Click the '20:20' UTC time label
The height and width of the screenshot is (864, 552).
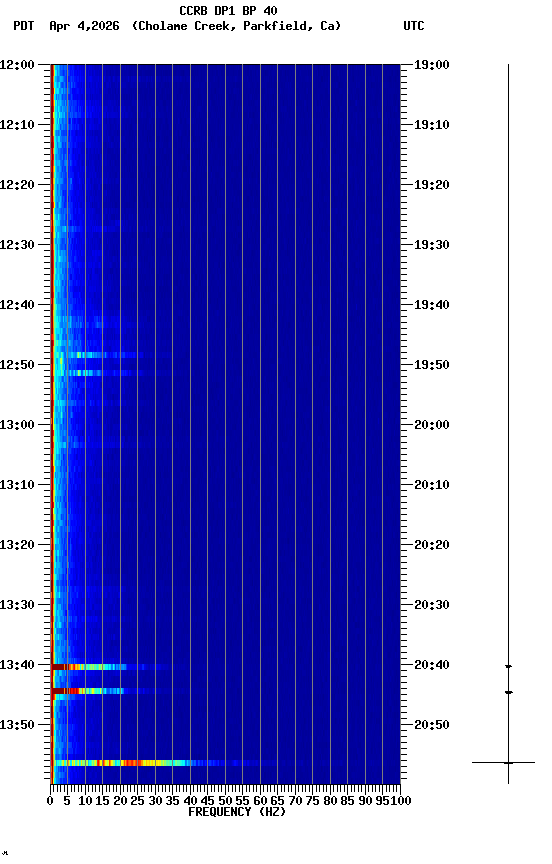pyautogui.click(x=432, y=545)
